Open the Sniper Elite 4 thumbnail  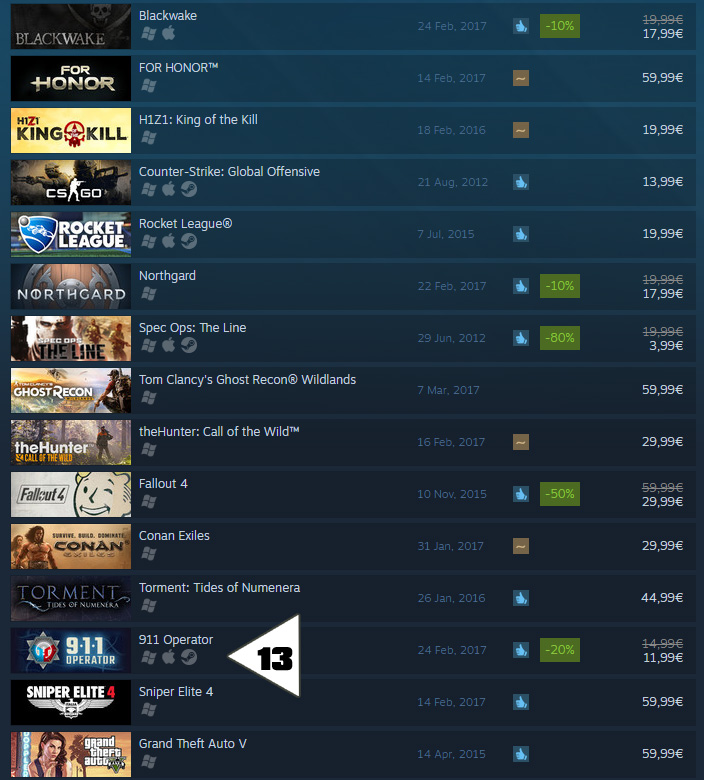[71, 702]
